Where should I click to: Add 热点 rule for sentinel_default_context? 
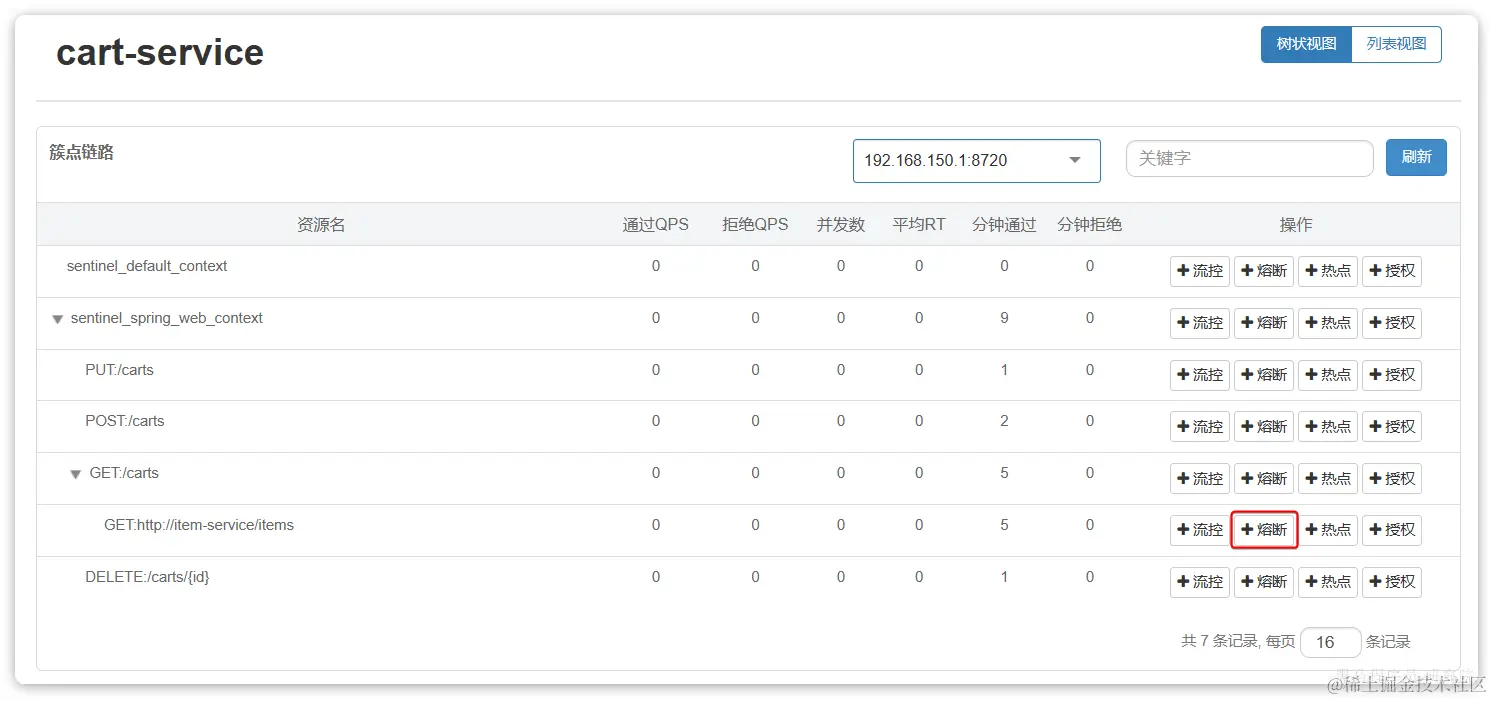pos(1328,271)
